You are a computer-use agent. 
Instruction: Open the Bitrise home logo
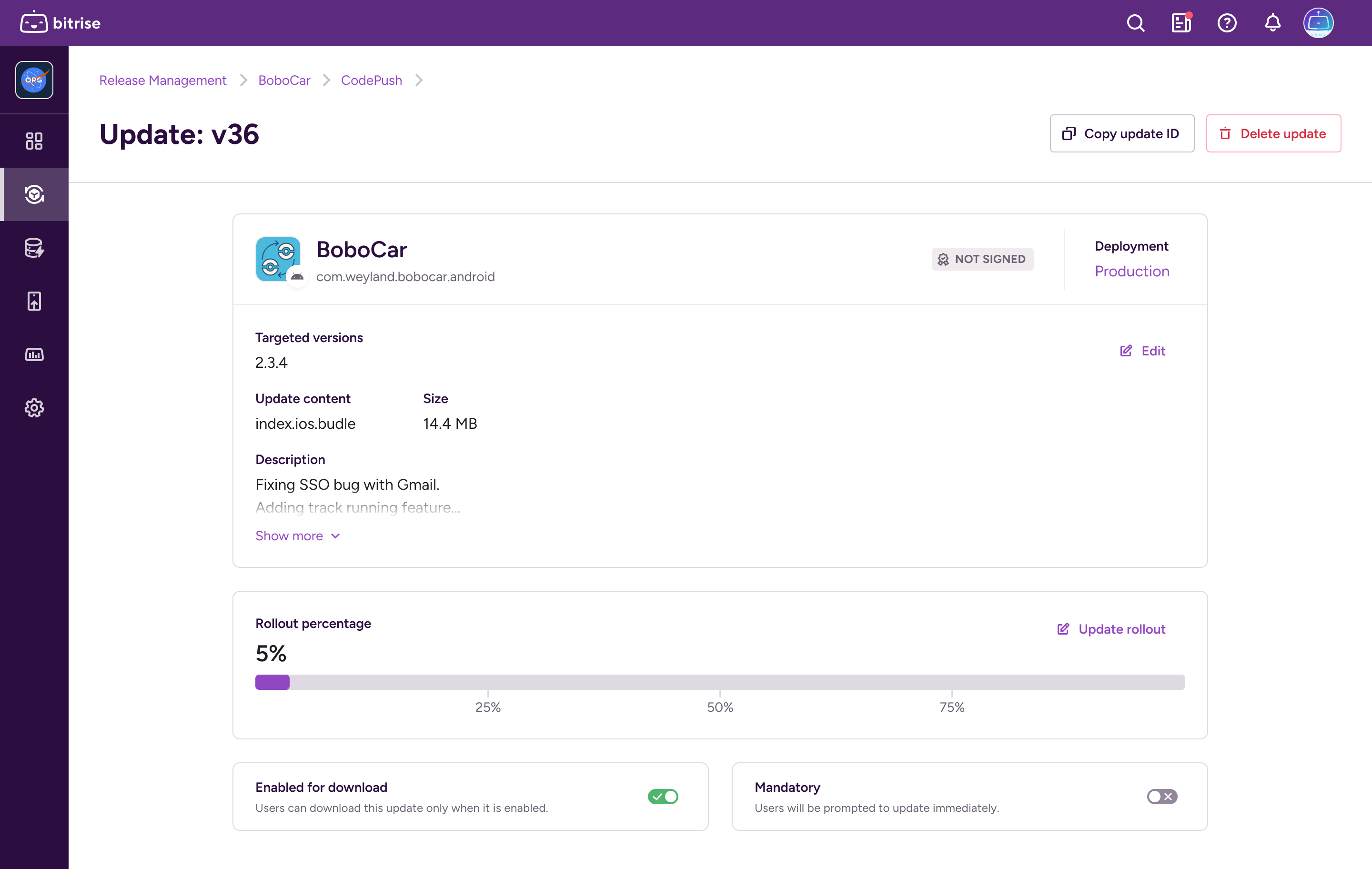coord(61,23)
